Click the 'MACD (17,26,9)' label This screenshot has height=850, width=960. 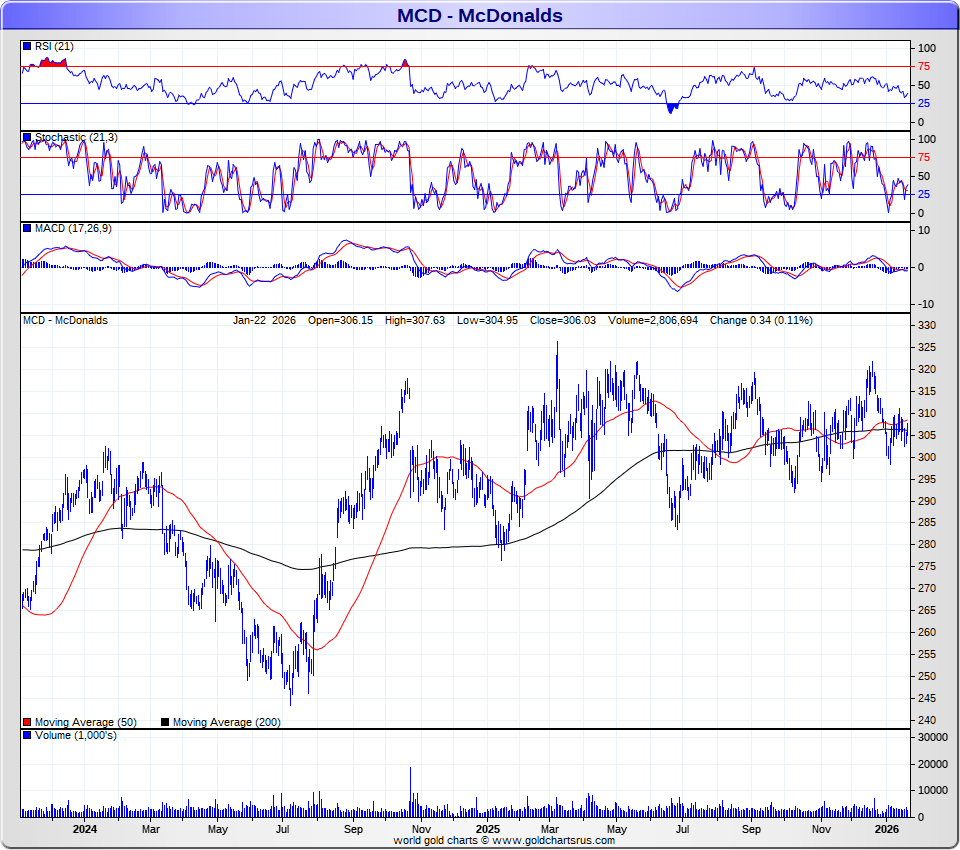(x=73, y=228)
